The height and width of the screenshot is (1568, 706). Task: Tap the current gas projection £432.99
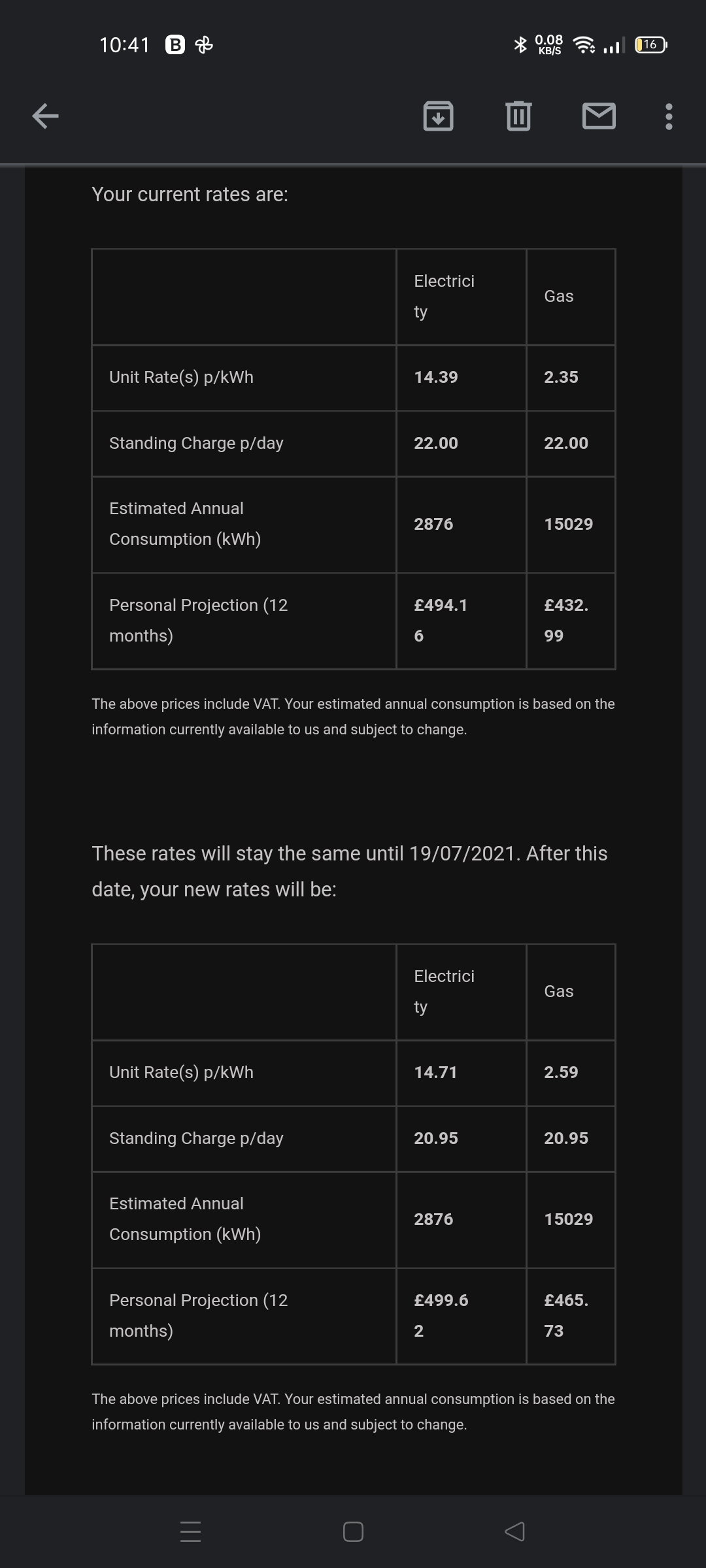pos(566,620)
